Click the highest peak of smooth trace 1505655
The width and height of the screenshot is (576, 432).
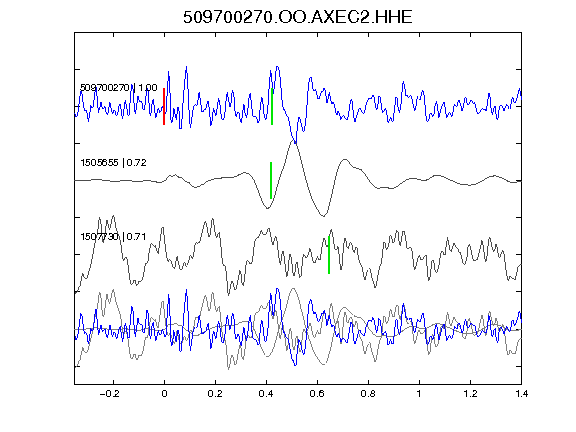293,141
